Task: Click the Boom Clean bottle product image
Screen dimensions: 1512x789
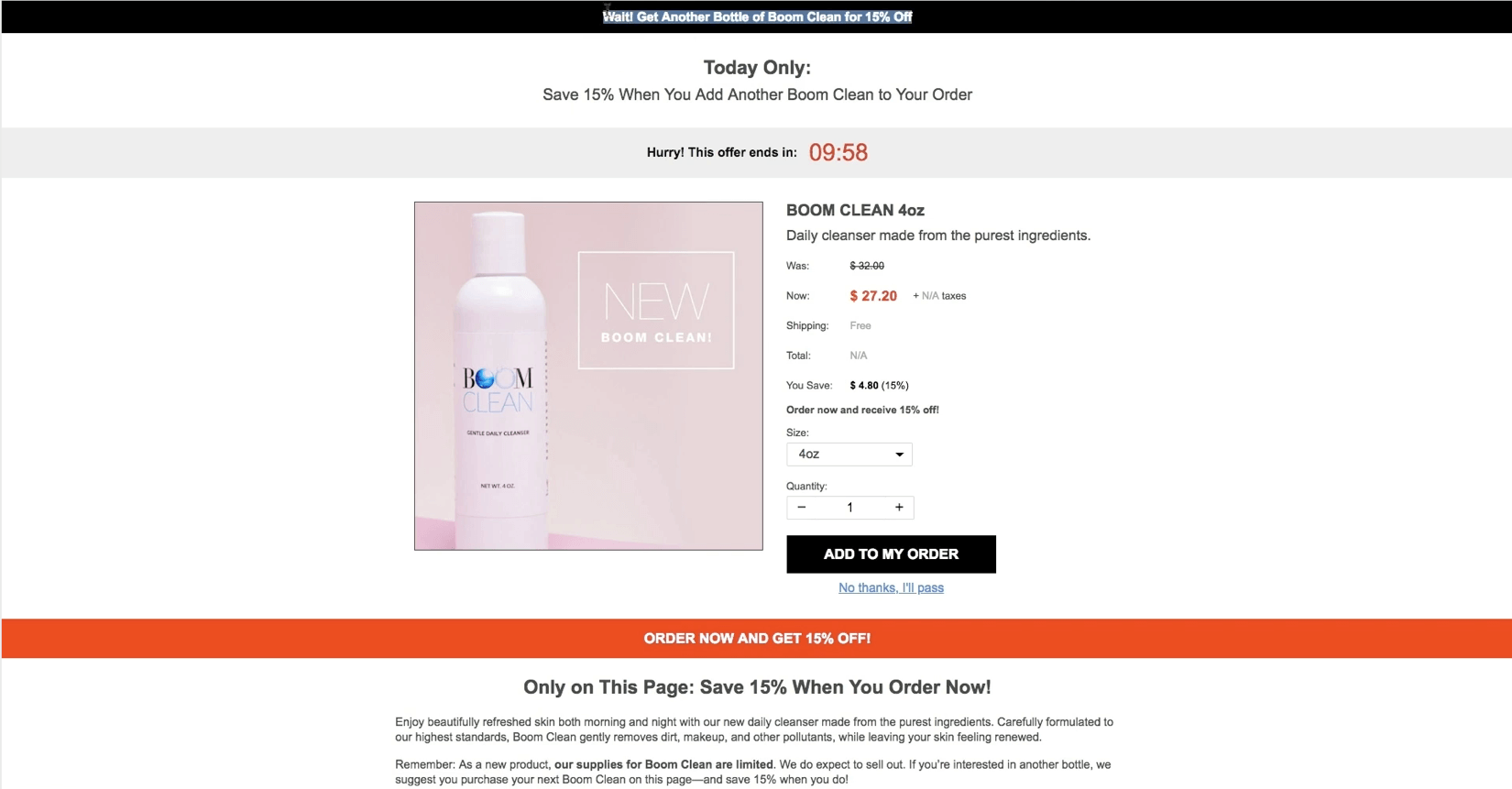Action: (x=588, y=376)
